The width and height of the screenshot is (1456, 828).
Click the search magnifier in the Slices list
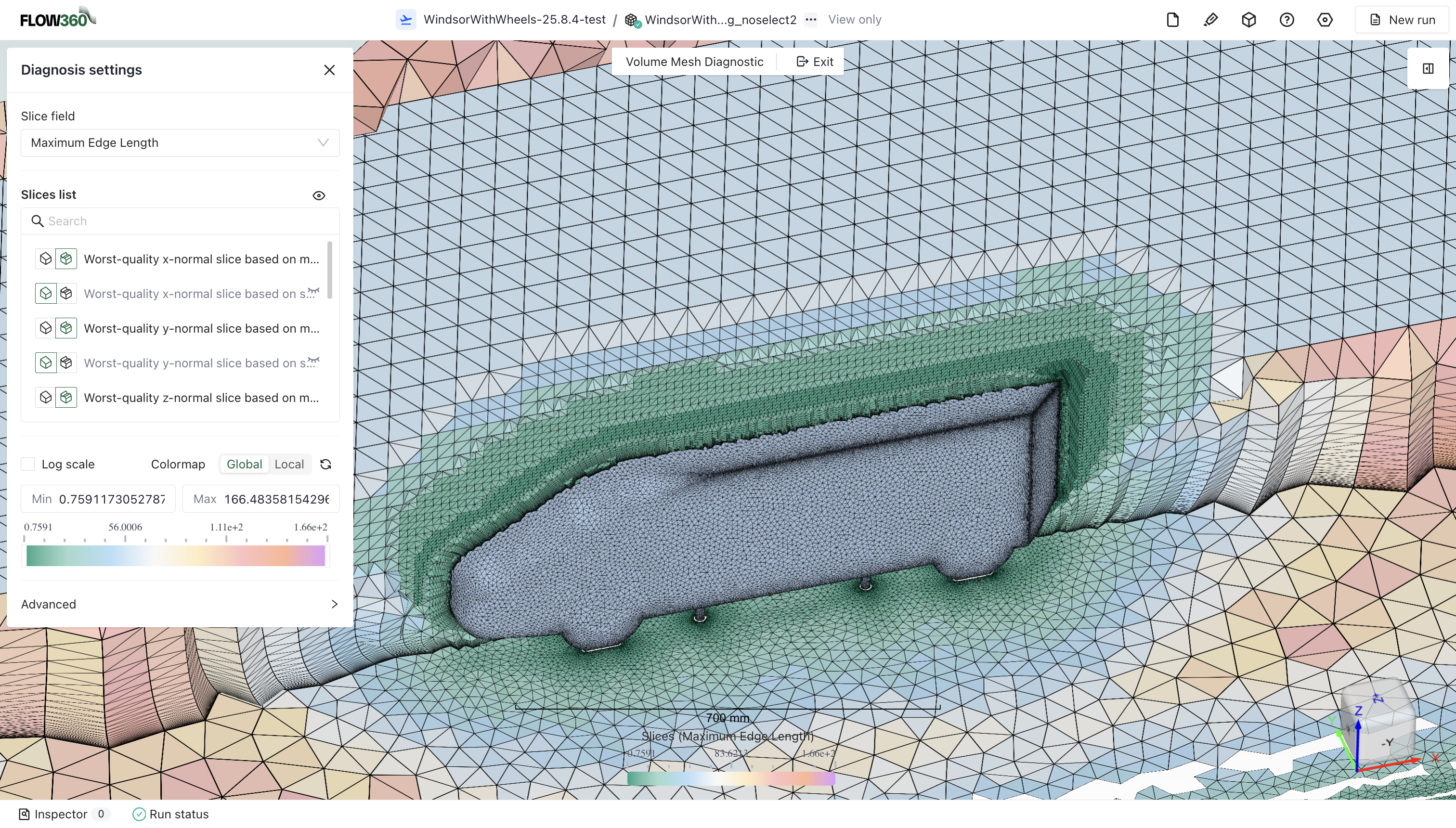pos(37,221)
